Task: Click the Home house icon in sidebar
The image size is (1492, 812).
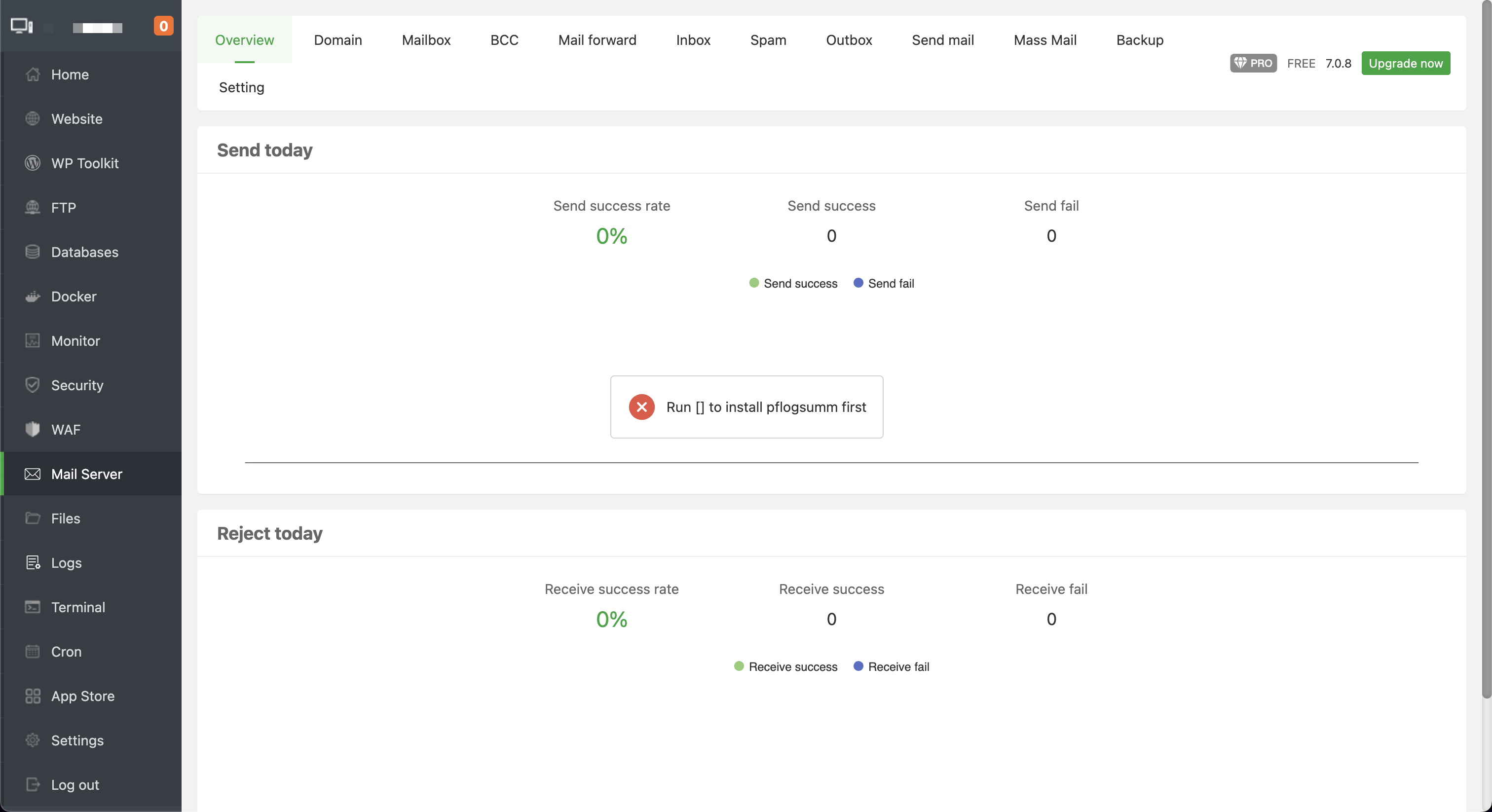Action: click(33, 74)
